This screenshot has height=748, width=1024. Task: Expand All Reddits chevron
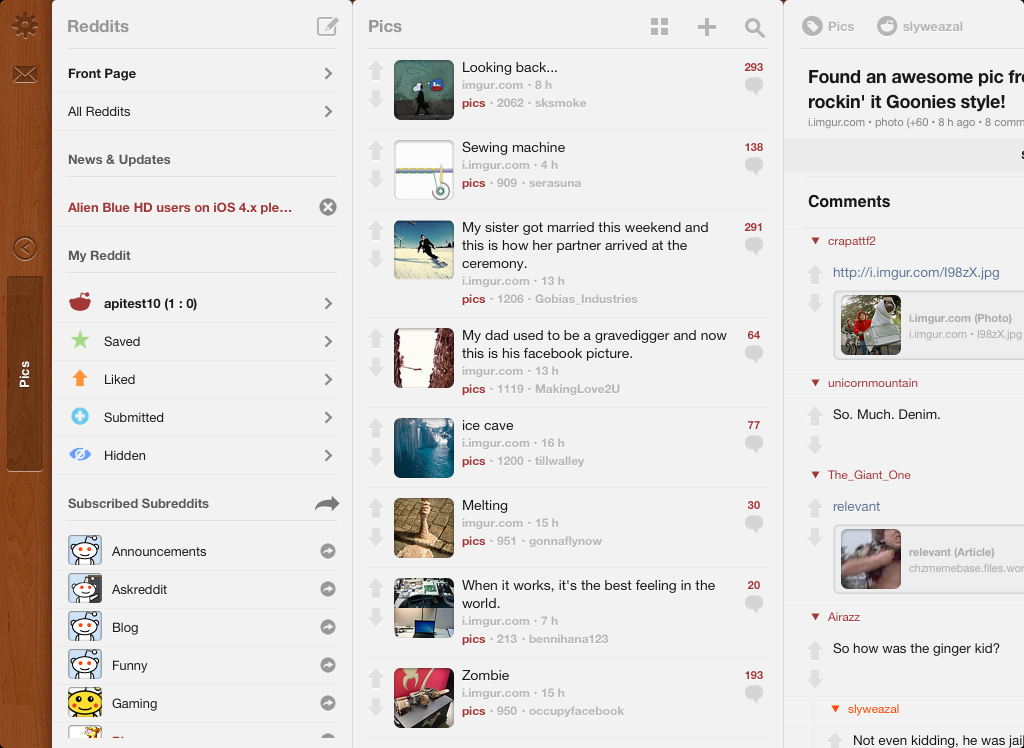pos(328,112)
